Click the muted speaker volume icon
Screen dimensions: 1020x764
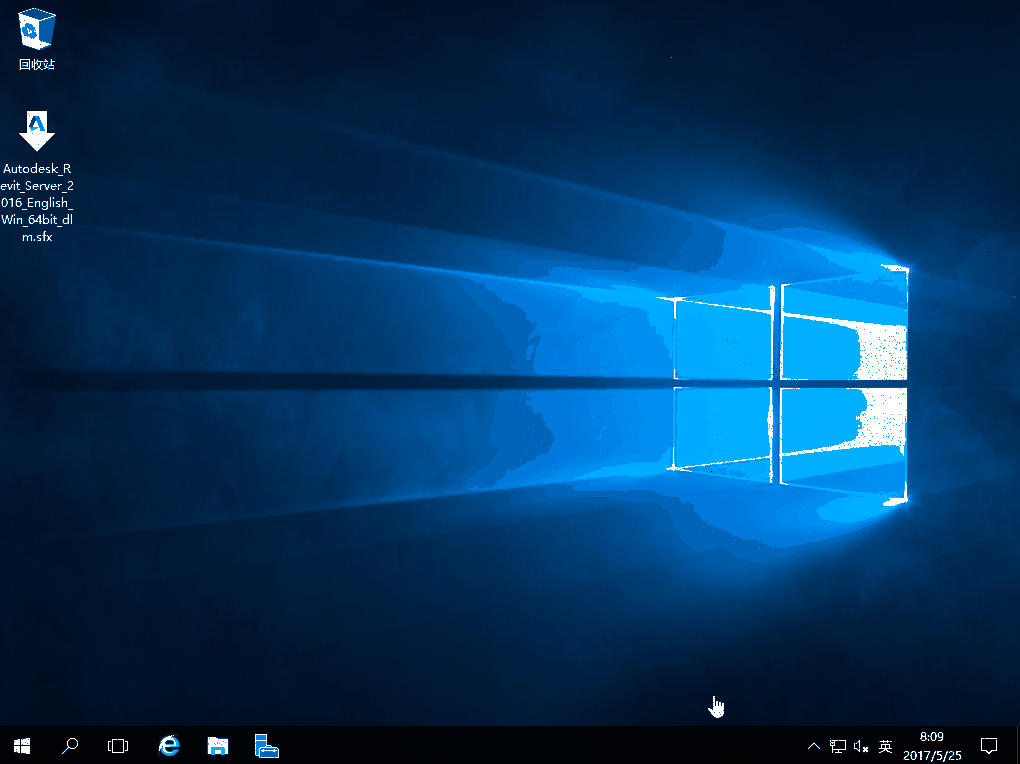861,746
